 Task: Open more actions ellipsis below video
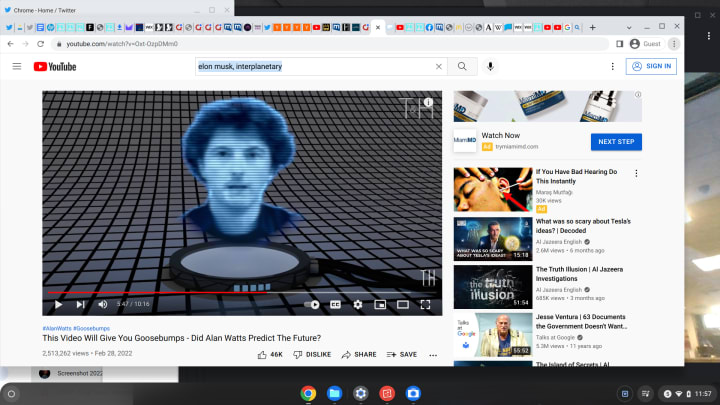coord(433,355)
